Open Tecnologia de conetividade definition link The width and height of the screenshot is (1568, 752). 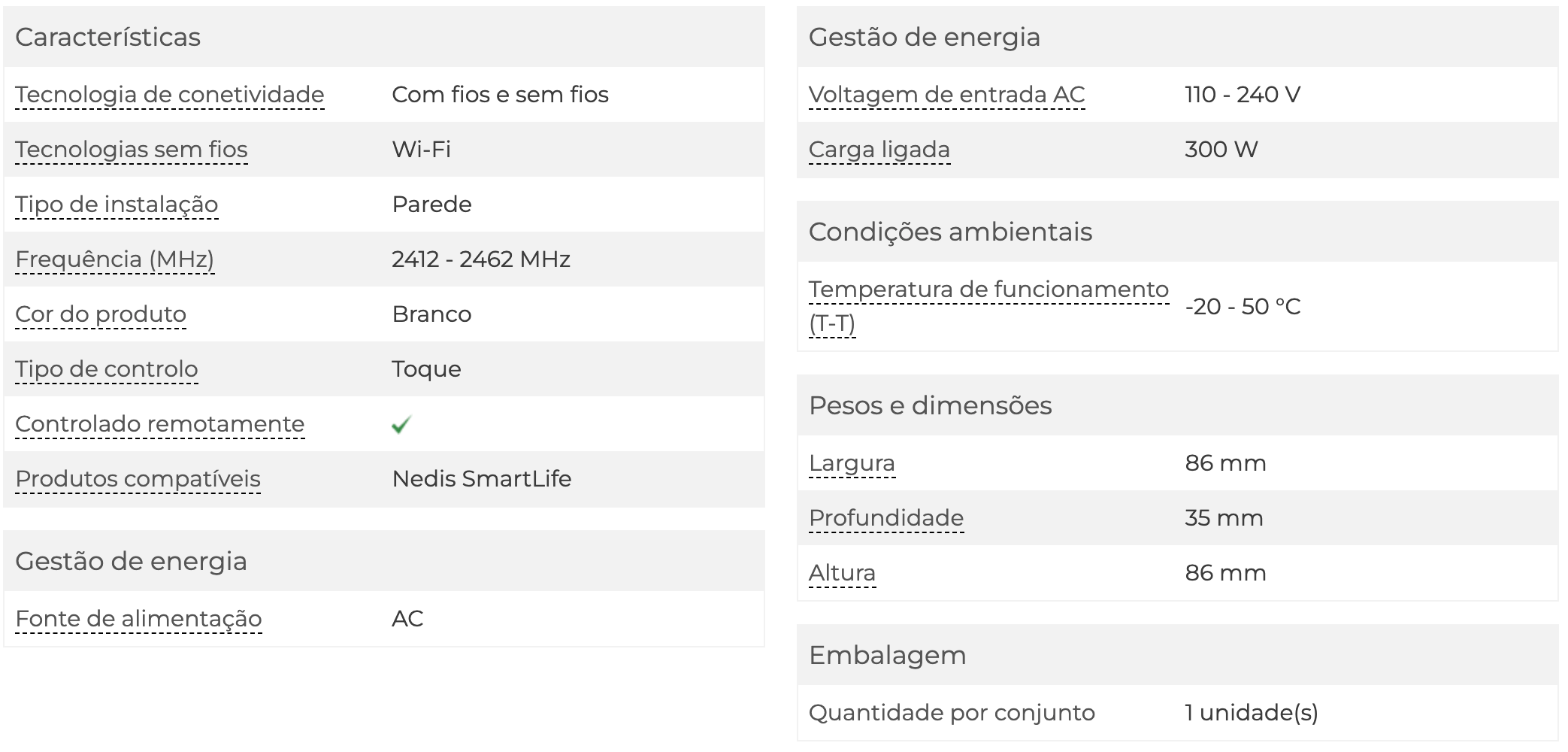coord(170,95)
